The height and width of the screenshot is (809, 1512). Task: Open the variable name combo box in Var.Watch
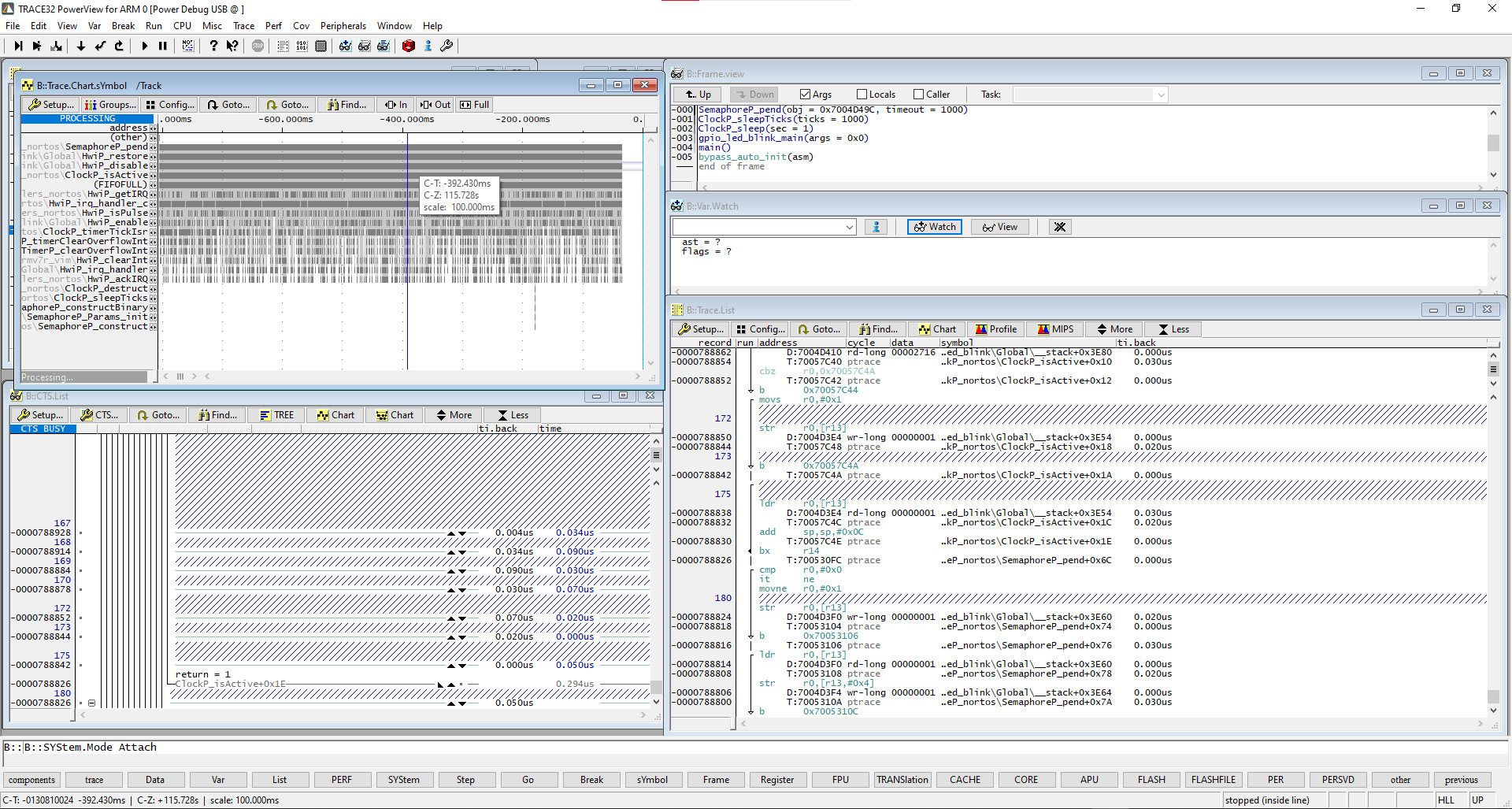(764, 227)
